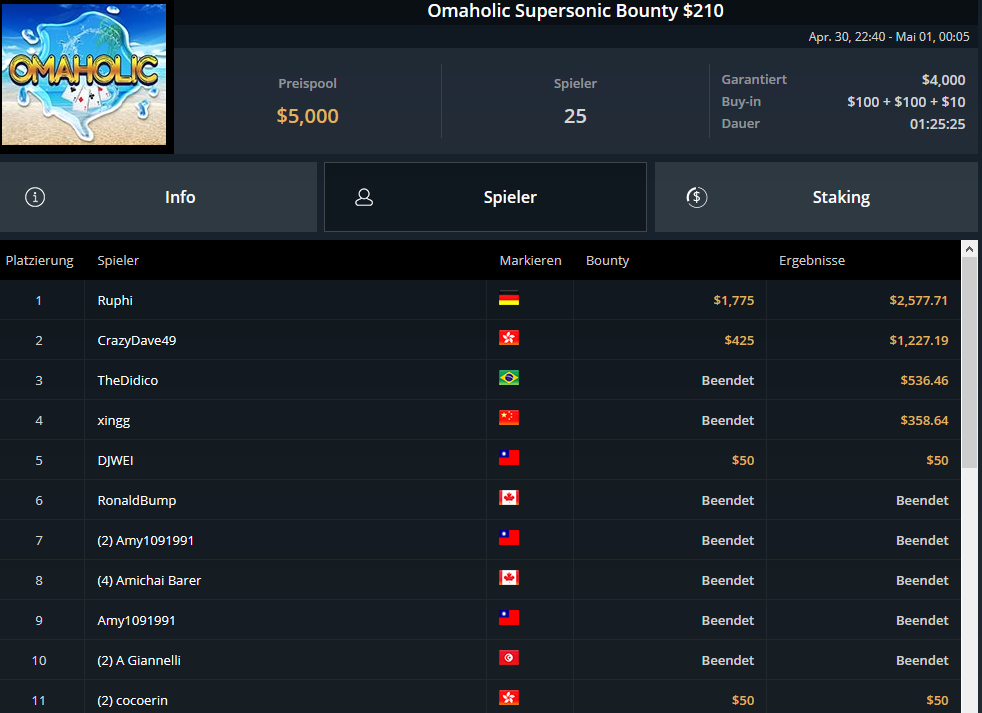Screen dimensions: 982x713
Task: Select player RonaldBump
Action: (137, 501)
